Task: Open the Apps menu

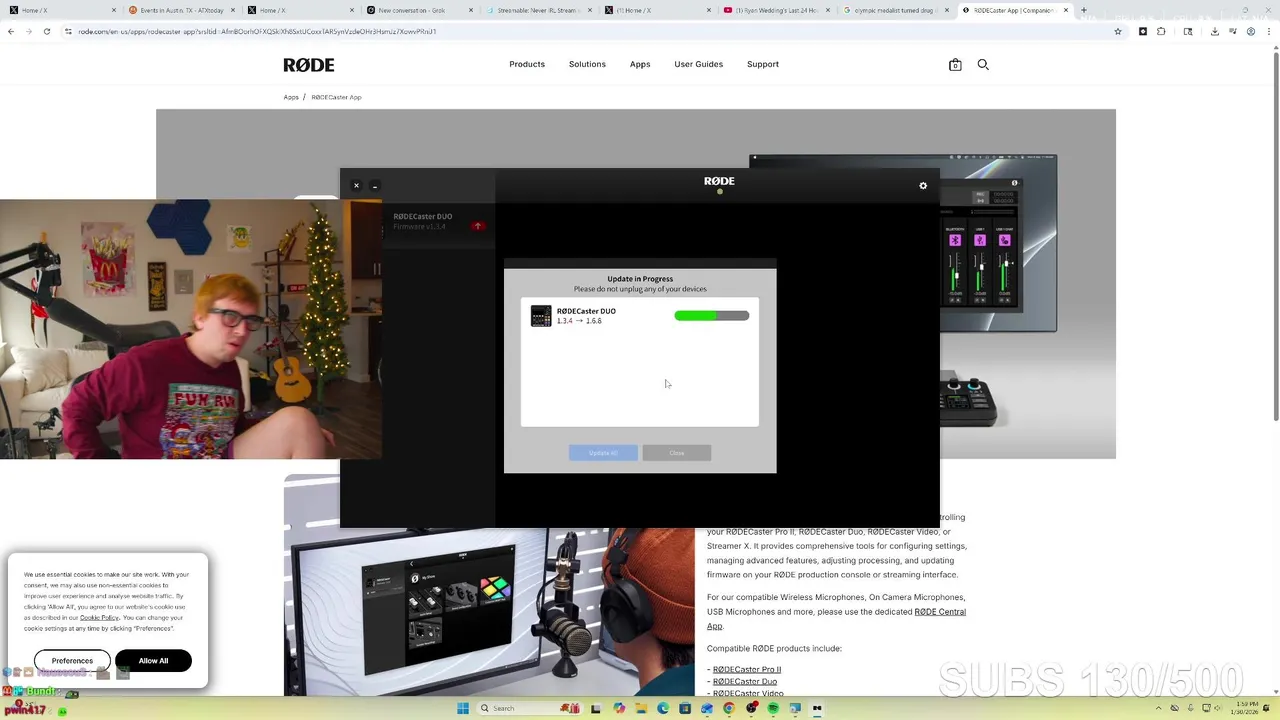Action: pyautogui.click(x=640, y=64)
